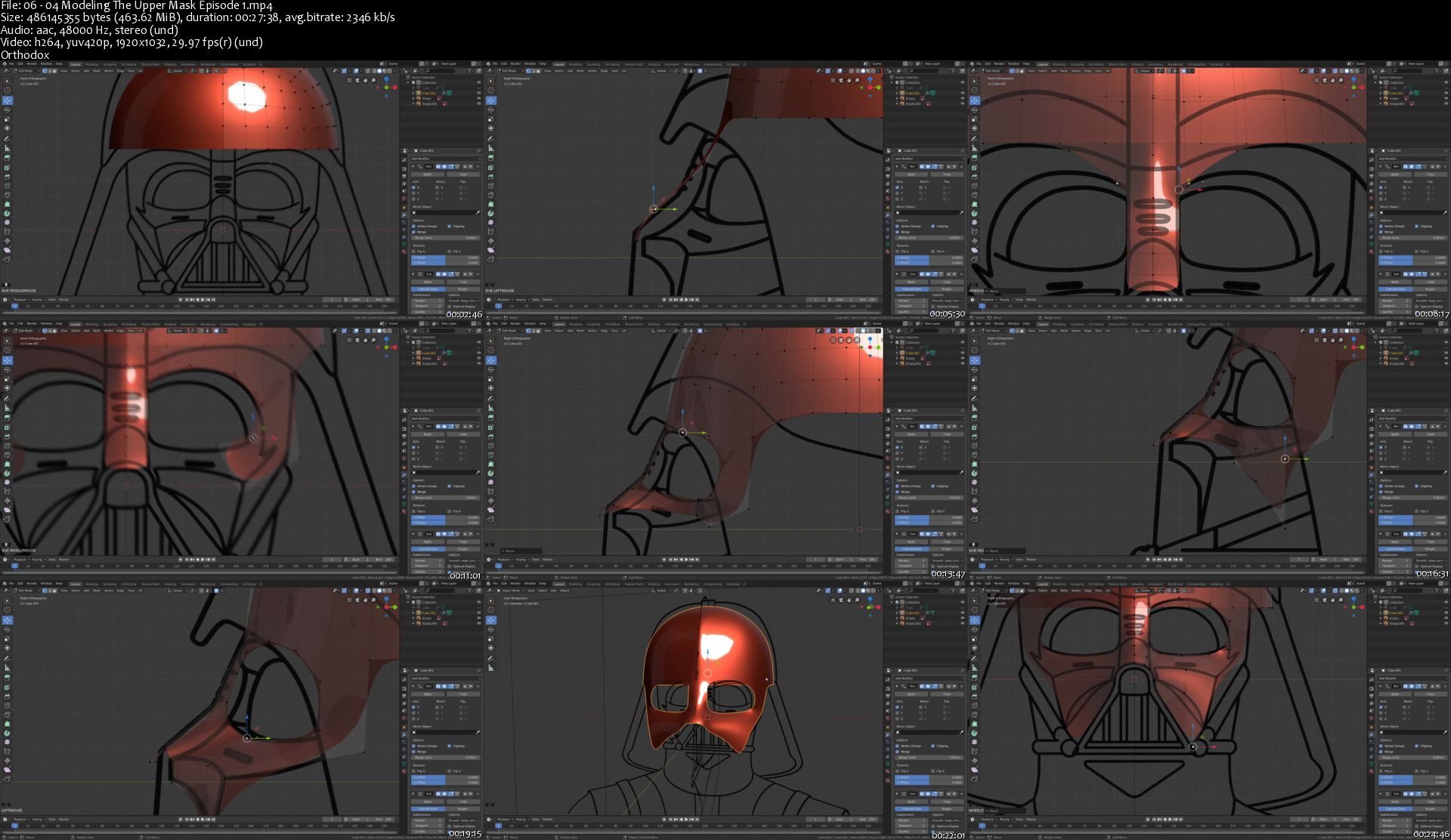This screenshot has width=1451, height=840.
Task: Open the video frame stamped 00:22:01
Action: 725,710
